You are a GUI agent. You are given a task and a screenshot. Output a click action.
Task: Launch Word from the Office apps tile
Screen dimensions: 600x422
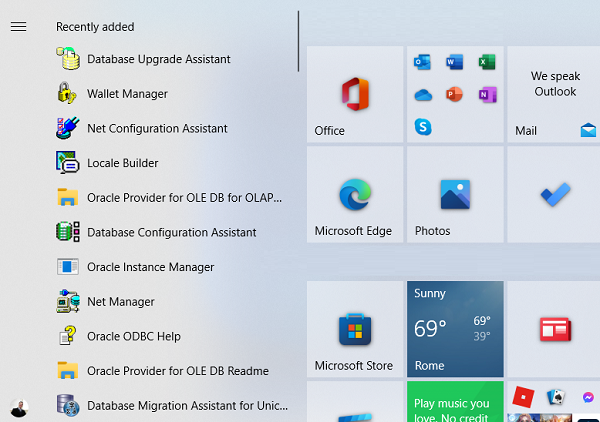click(x=455, y=62)
